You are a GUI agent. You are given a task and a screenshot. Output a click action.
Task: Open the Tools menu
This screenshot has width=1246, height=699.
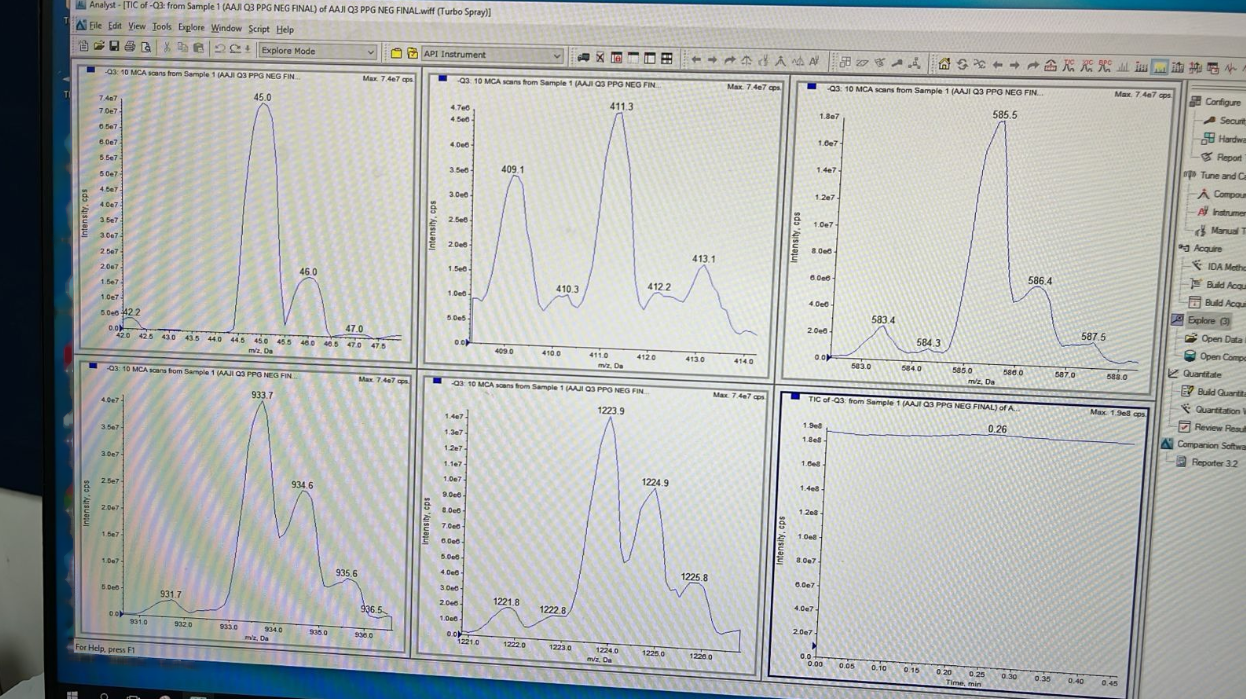click(x=162, y=26)
